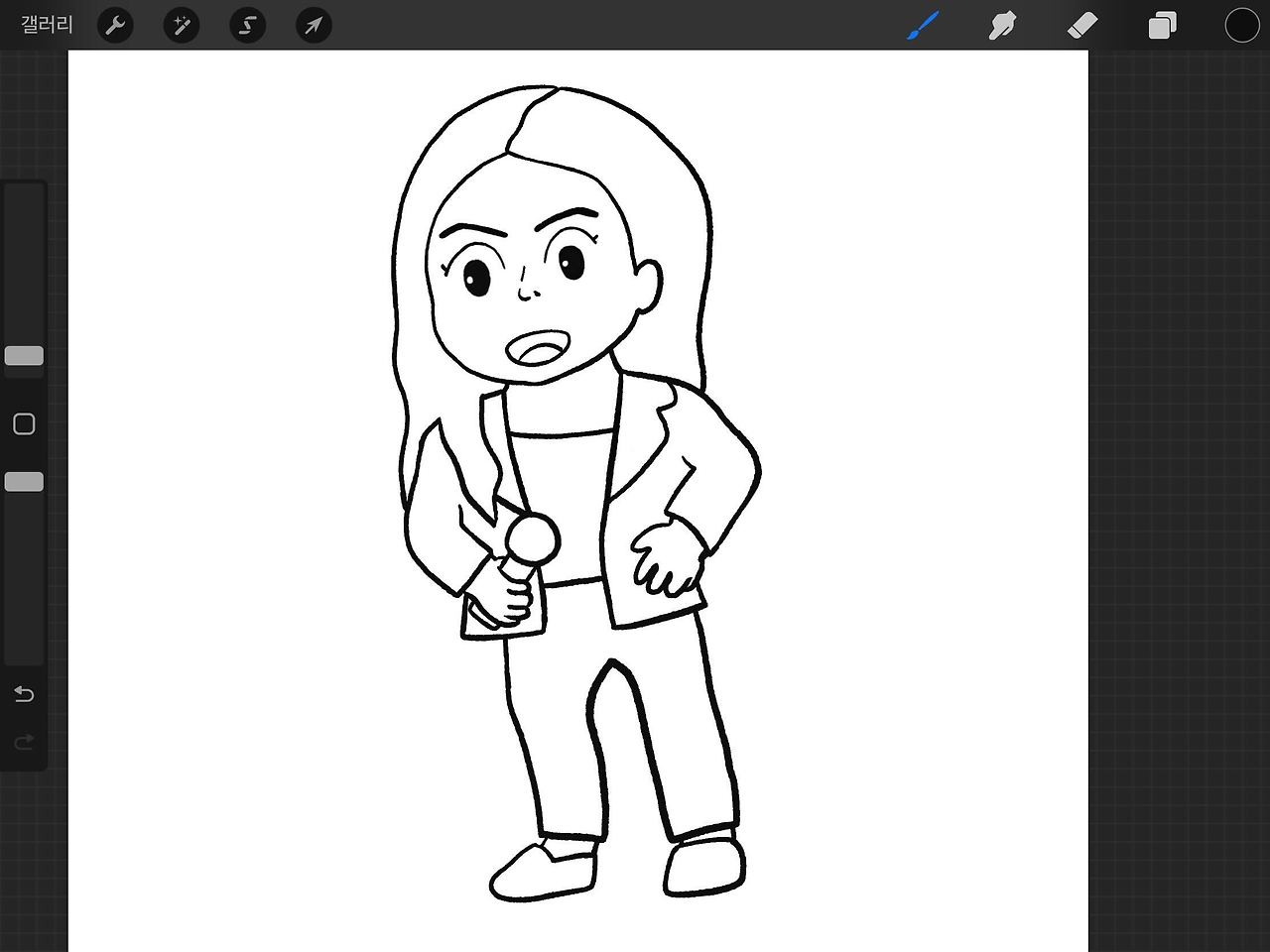Click the brush size slider handle
This screenshot has height=952, width=1270.
coord(24,356)
